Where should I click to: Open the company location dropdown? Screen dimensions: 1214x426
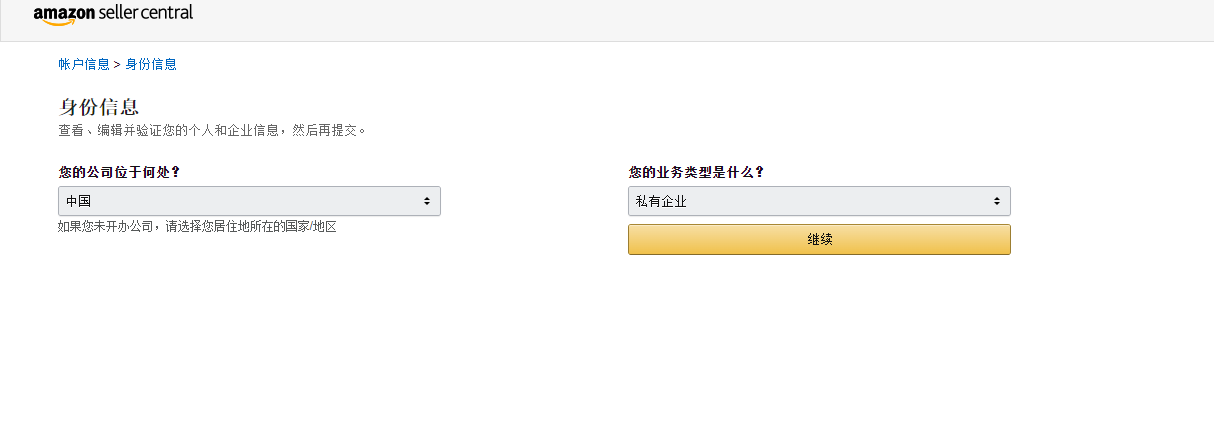(x=249, y=201)
